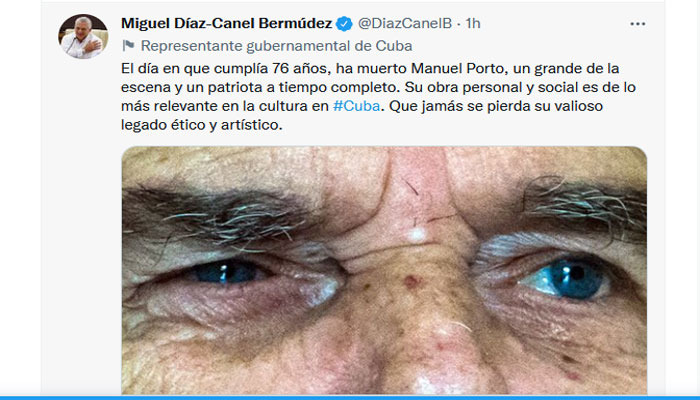The width and height of the screenshot is (700, 400).
Task: Click the darker shadowed eye in the photo
Action: click(x=228, y=272)
